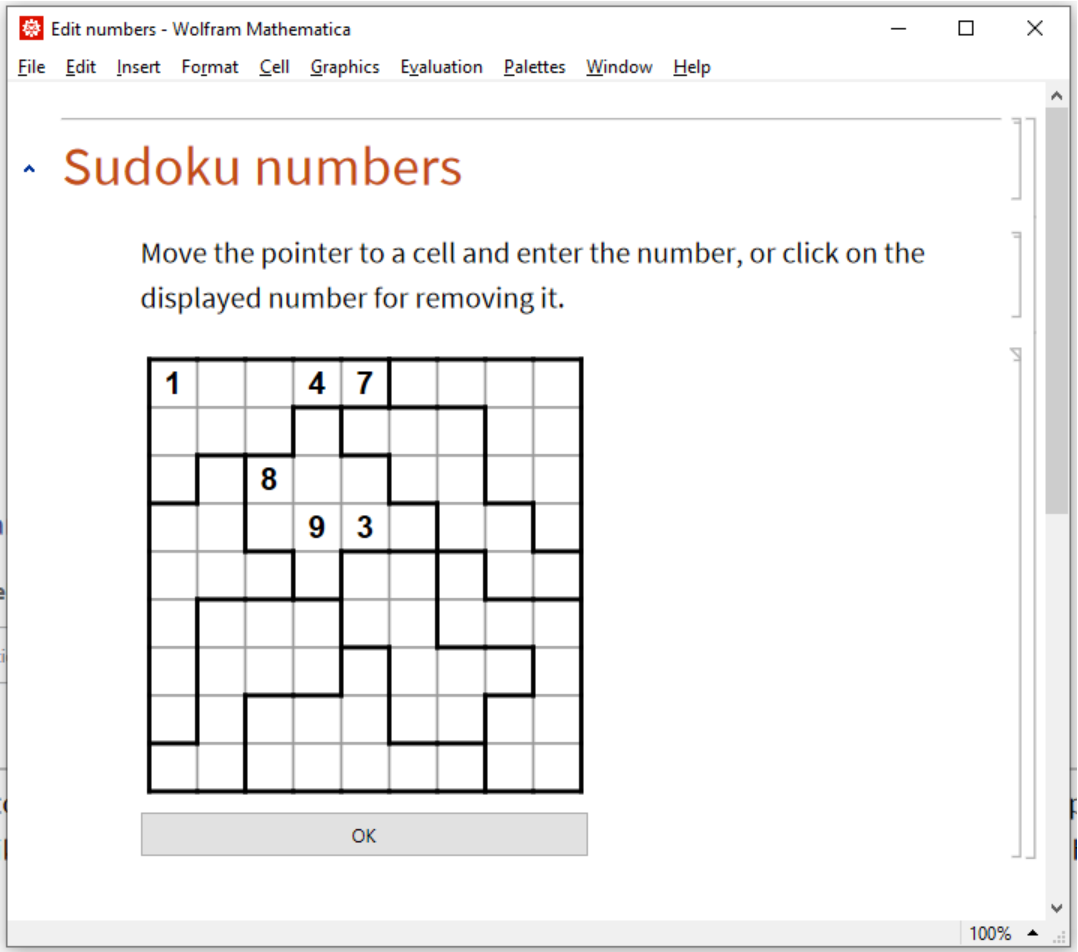Click the number 7 in the top row
Viewport: 1078px width, 952px height.
point(365,383)
